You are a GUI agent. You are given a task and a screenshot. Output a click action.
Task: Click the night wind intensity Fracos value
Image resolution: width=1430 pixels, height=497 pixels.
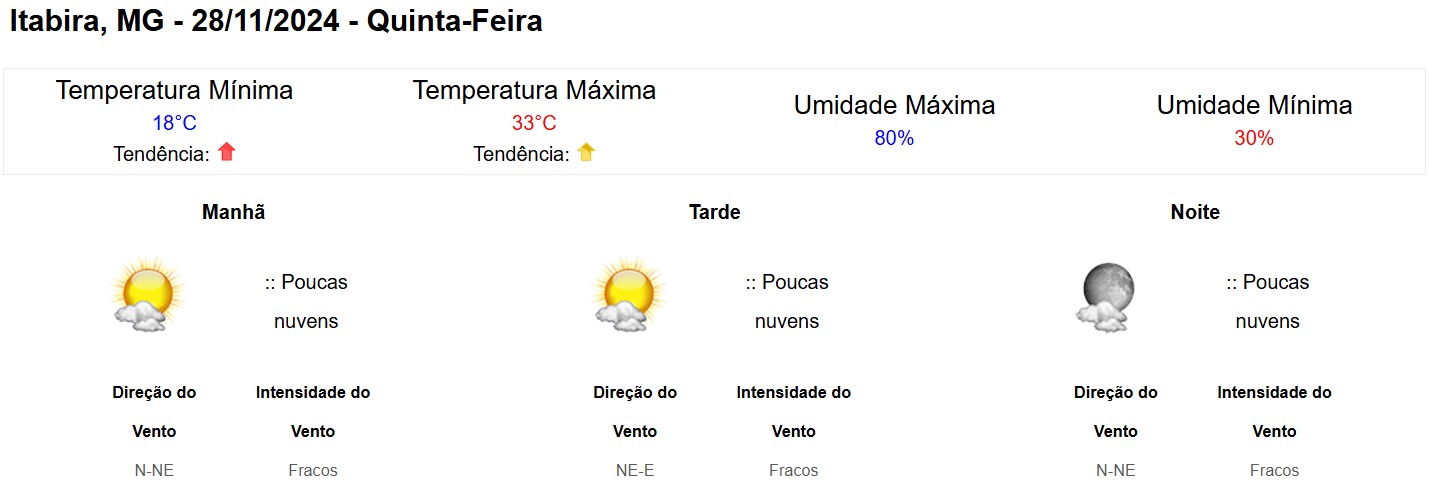pyautogui.click(x=1274, y=470)
